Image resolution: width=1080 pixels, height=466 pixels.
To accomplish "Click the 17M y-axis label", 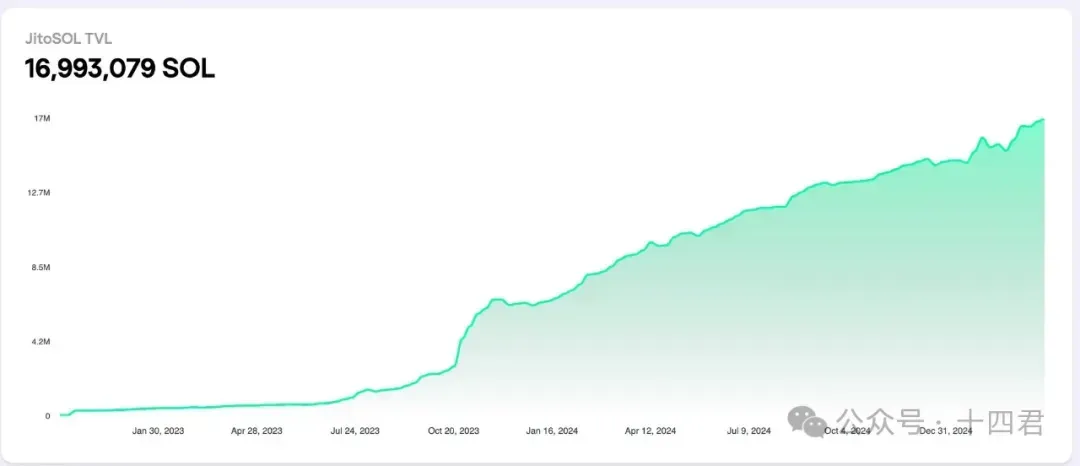I will point(42,119).
